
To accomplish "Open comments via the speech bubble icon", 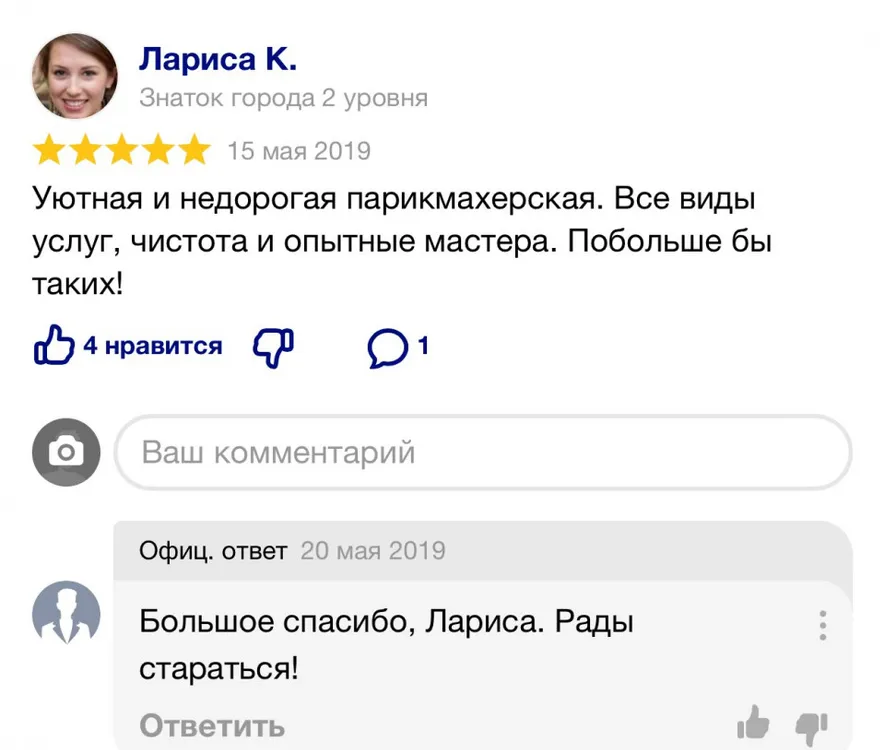I will pos(387,347).
